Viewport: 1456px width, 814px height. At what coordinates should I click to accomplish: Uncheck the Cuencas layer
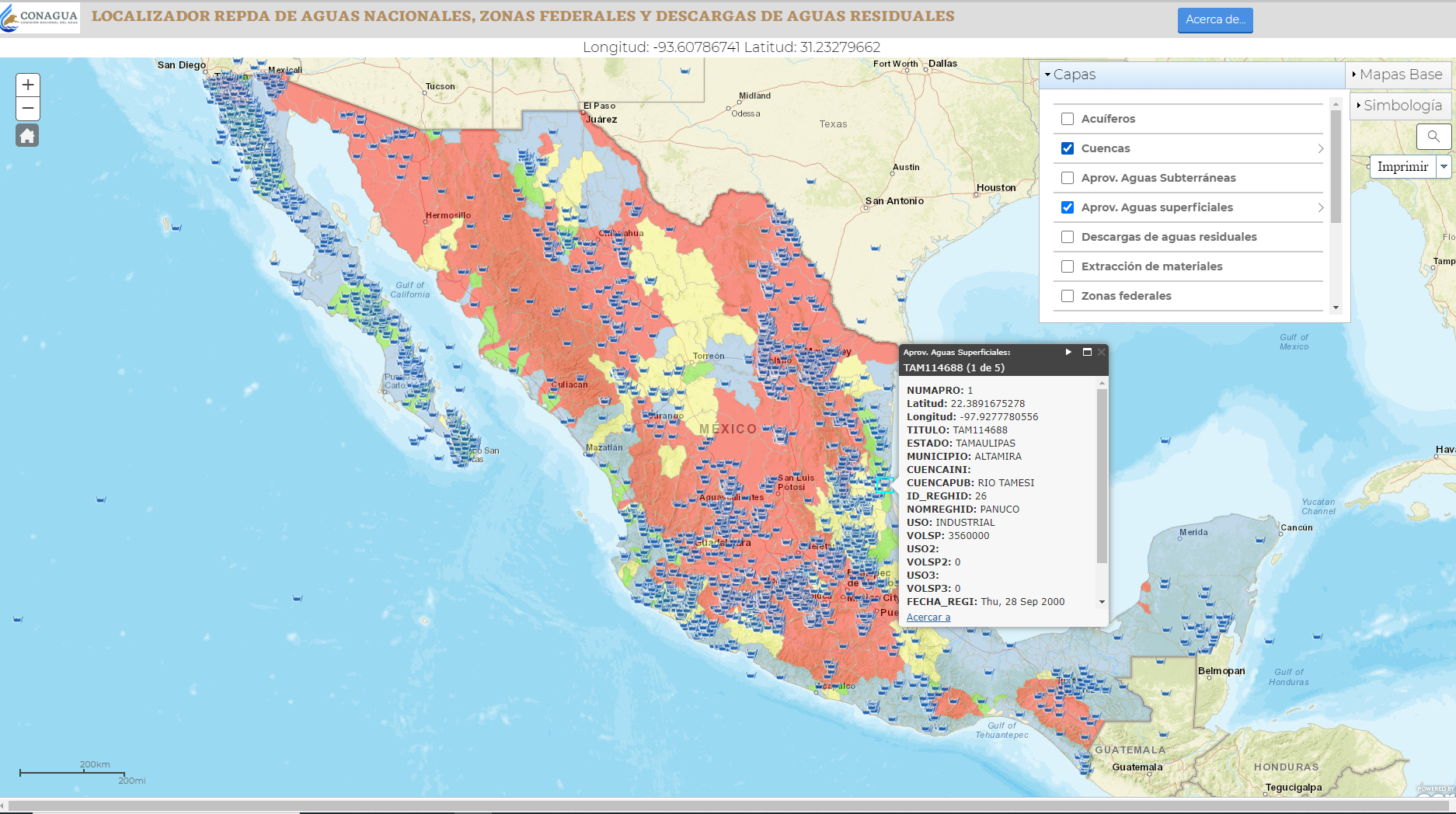(1068, 148)
